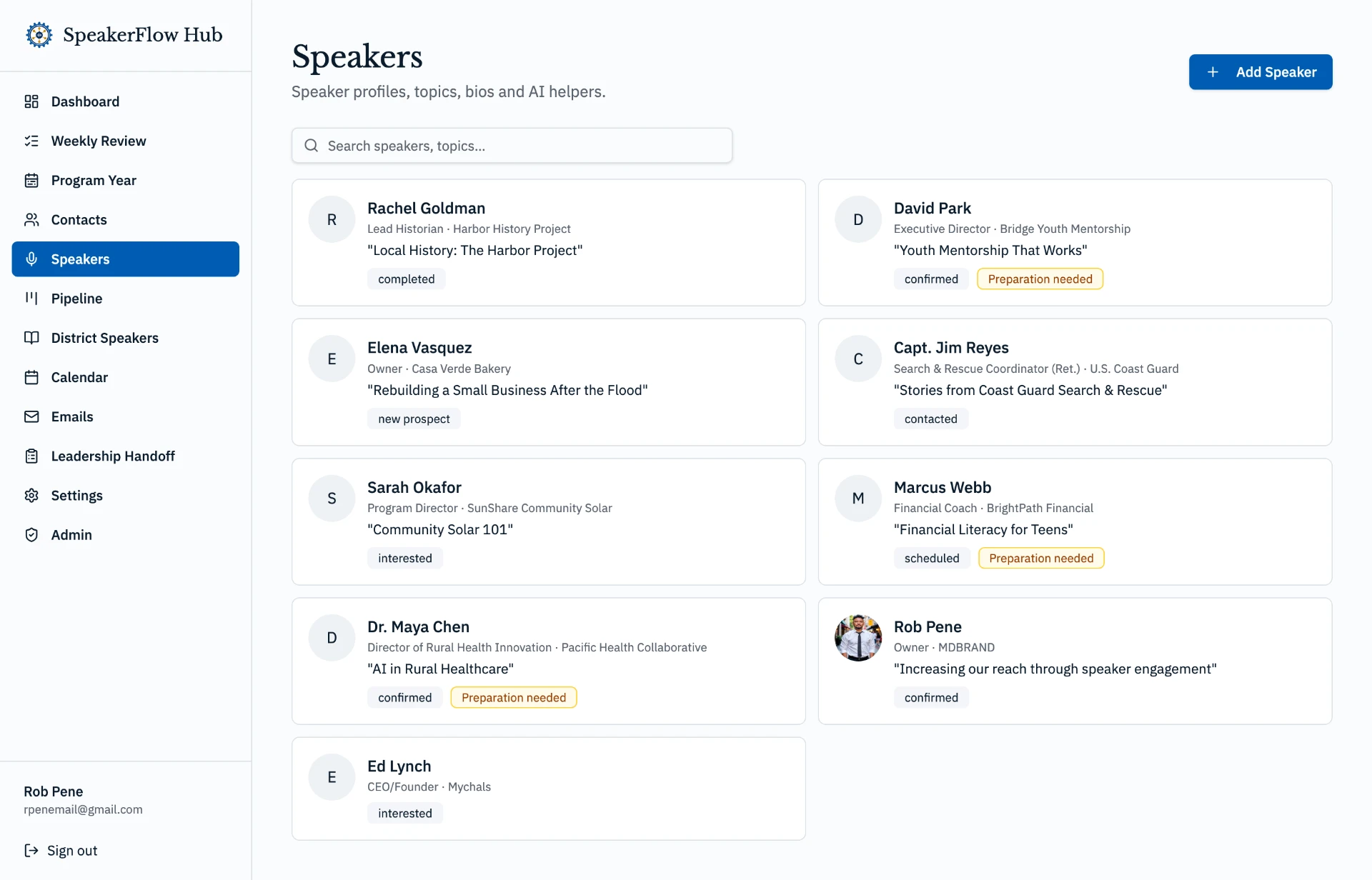This screenshot has width=1372, height=880.
Task: Click Sarah Okafor's interested status tag
Action: click(405, 558)
